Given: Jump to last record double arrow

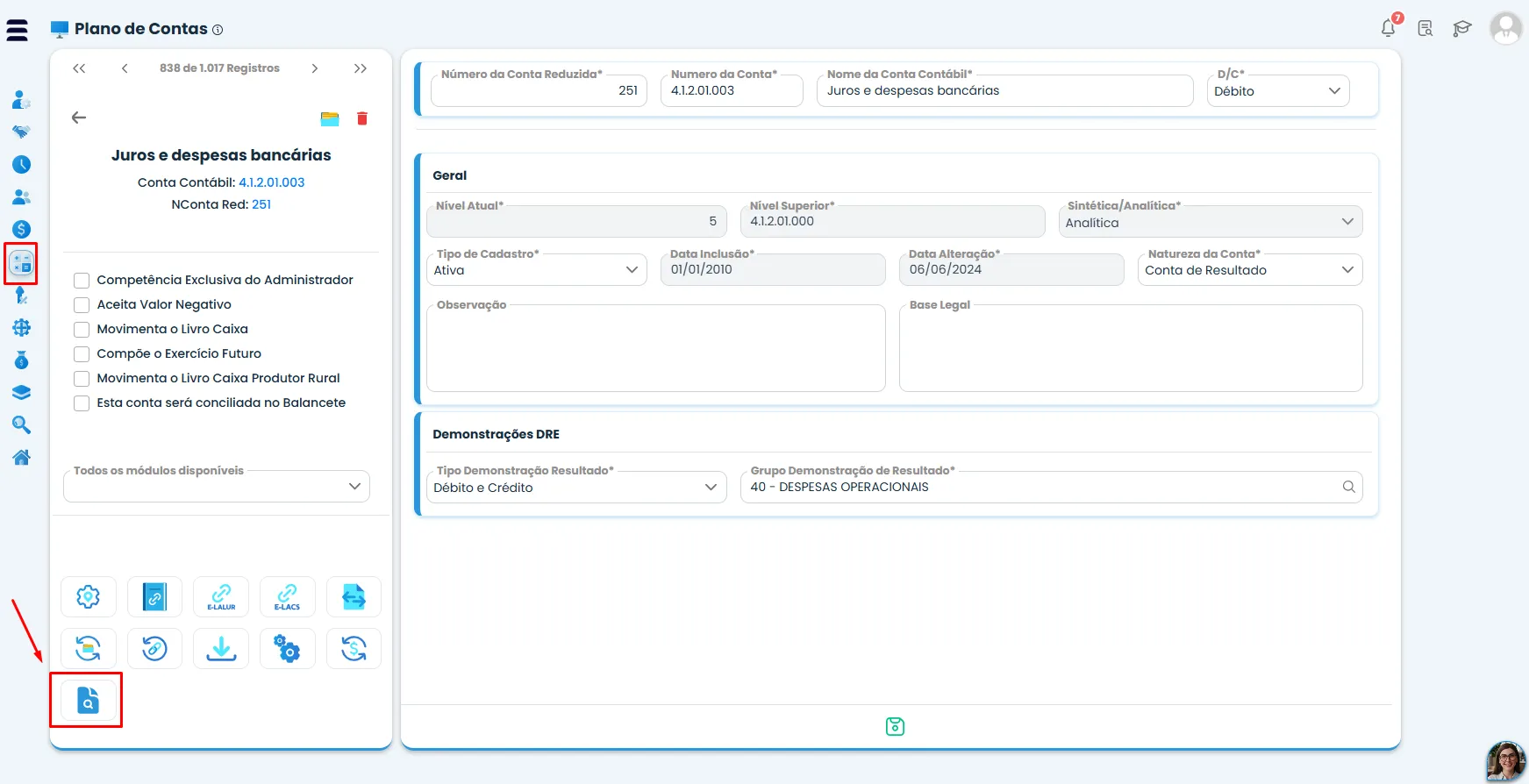Looking at the screenshot, I should click(361, 68).
